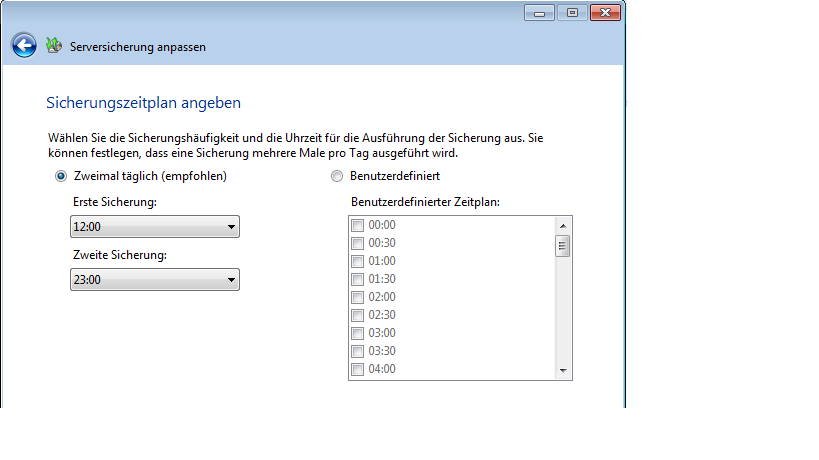Tick the 03:00 time checkbox

pyautogui.click(x=357, y=333)
